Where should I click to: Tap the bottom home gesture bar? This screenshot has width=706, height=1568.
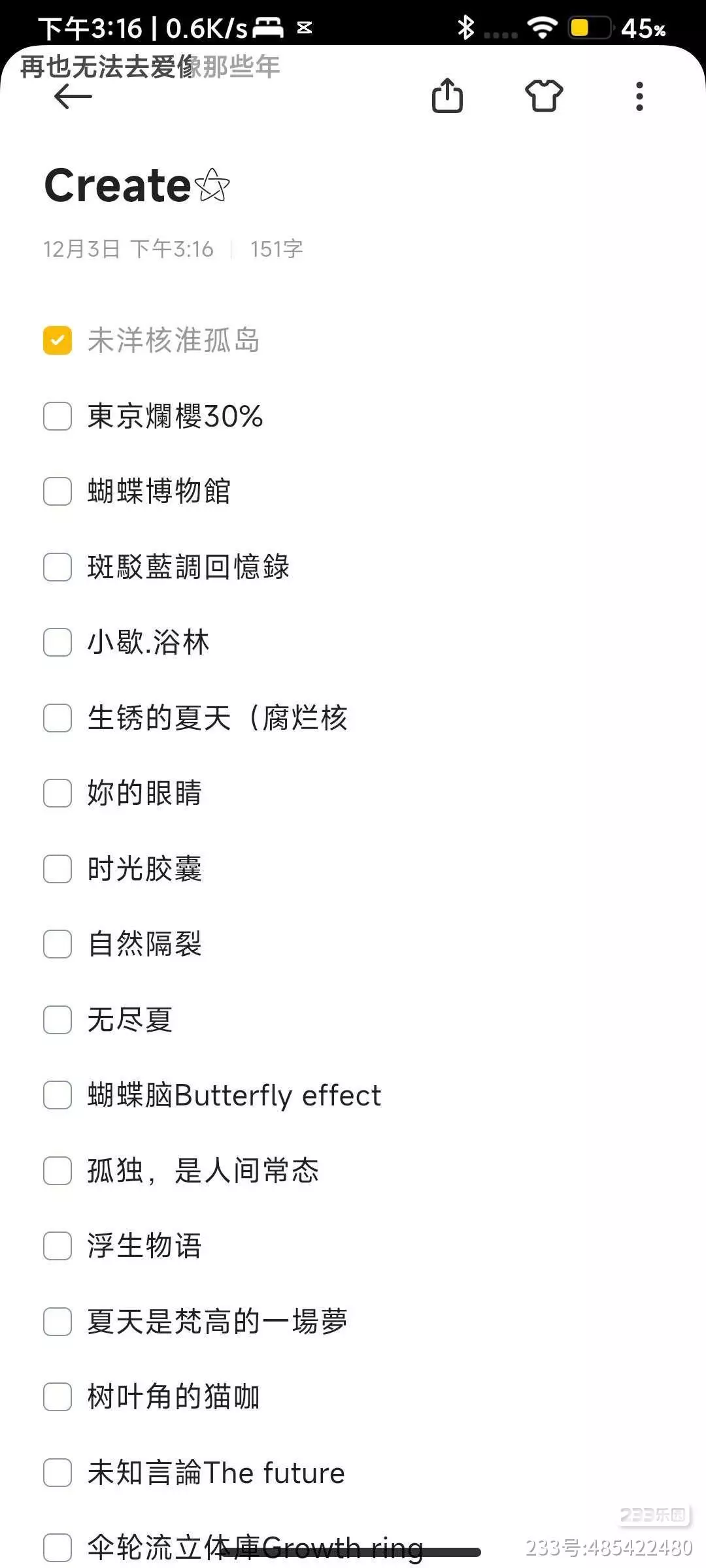click(353, 1552)
